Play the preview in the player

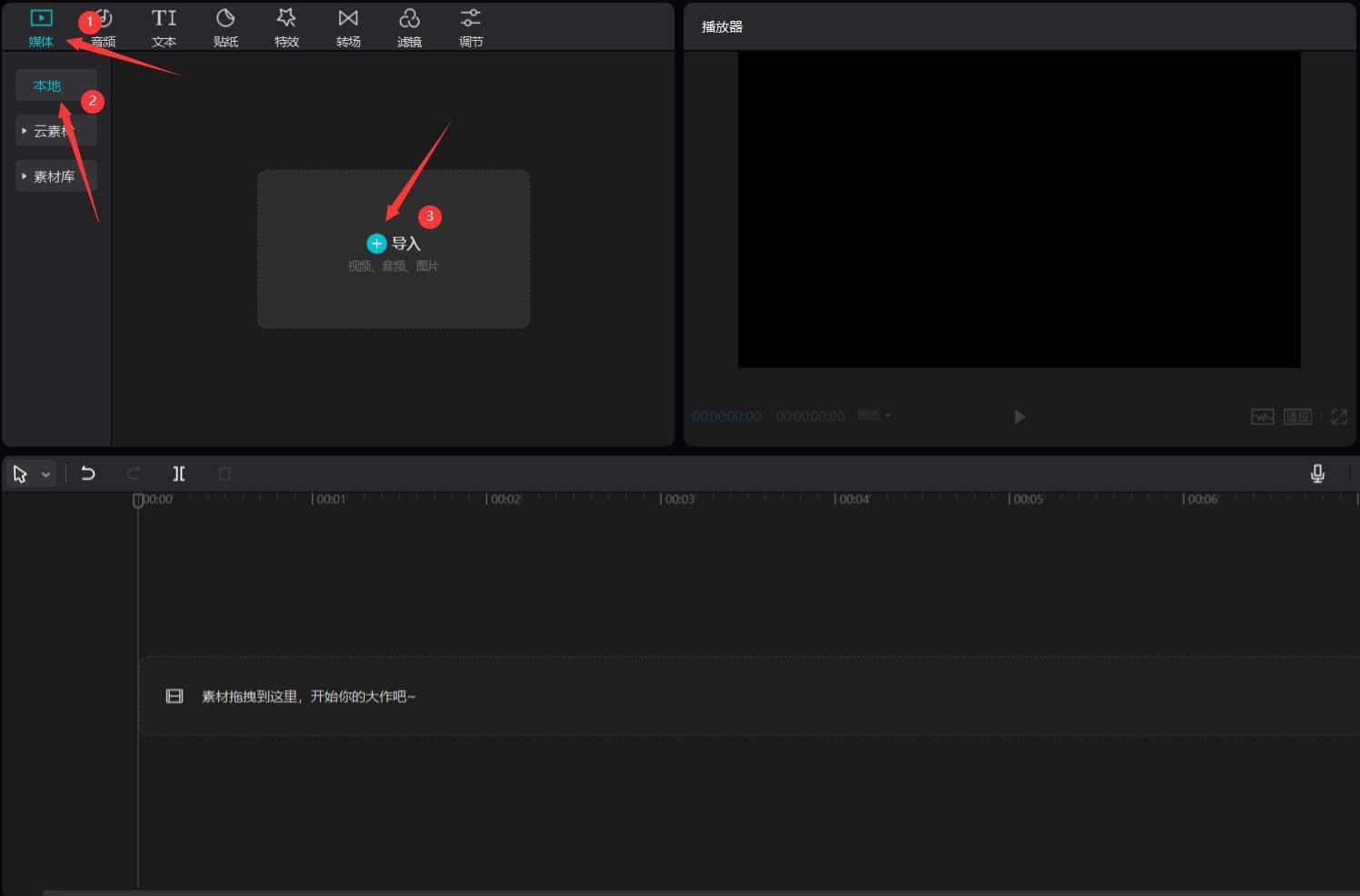[1019, 416]
